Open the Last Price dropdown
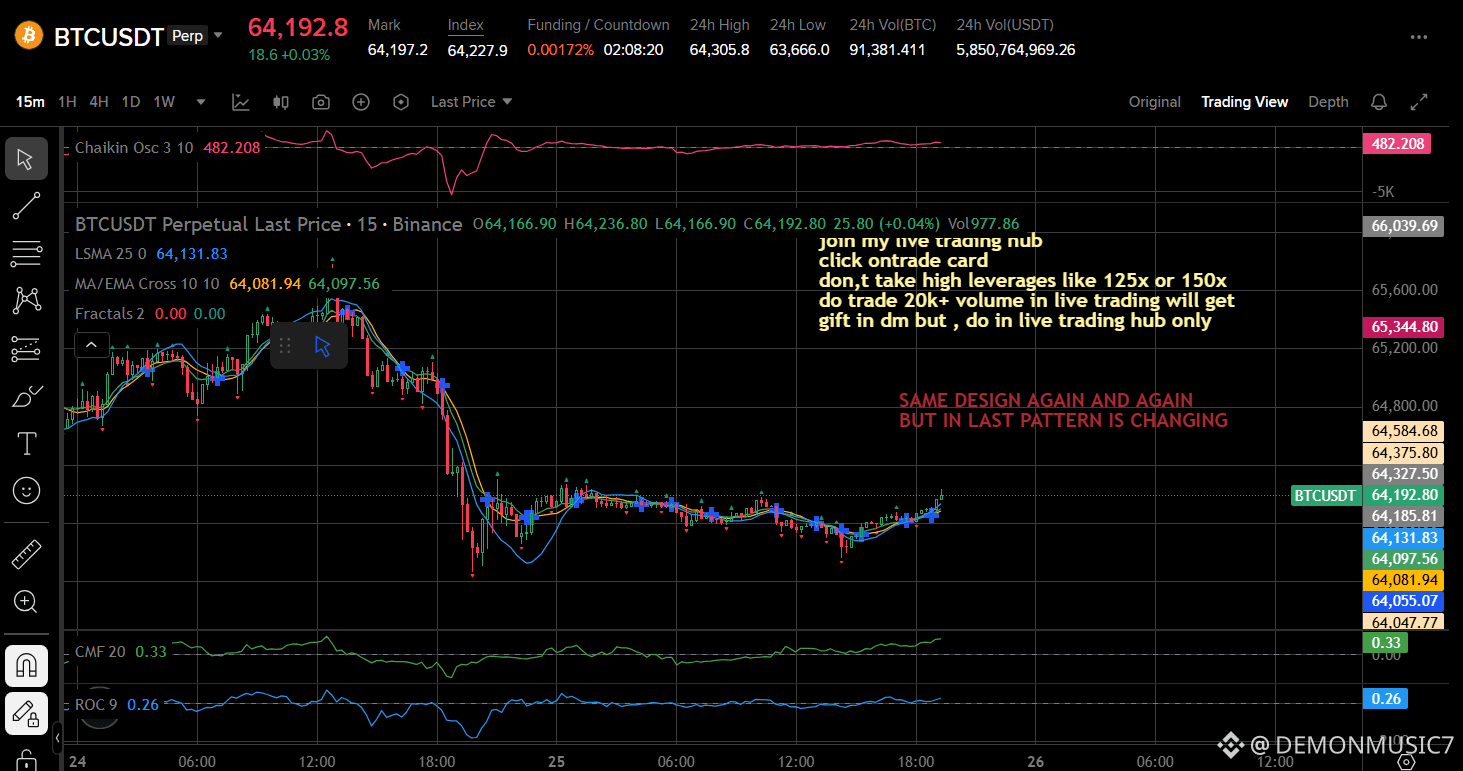The height and width of the screenshot is (771, 1463). pos(472,102)
